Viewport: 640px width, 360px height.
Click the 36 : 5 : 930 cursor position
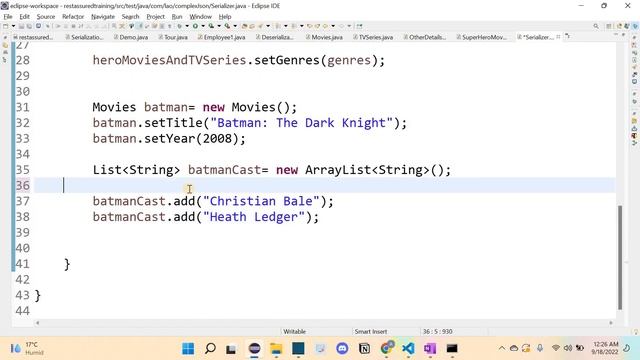[437, 331]
